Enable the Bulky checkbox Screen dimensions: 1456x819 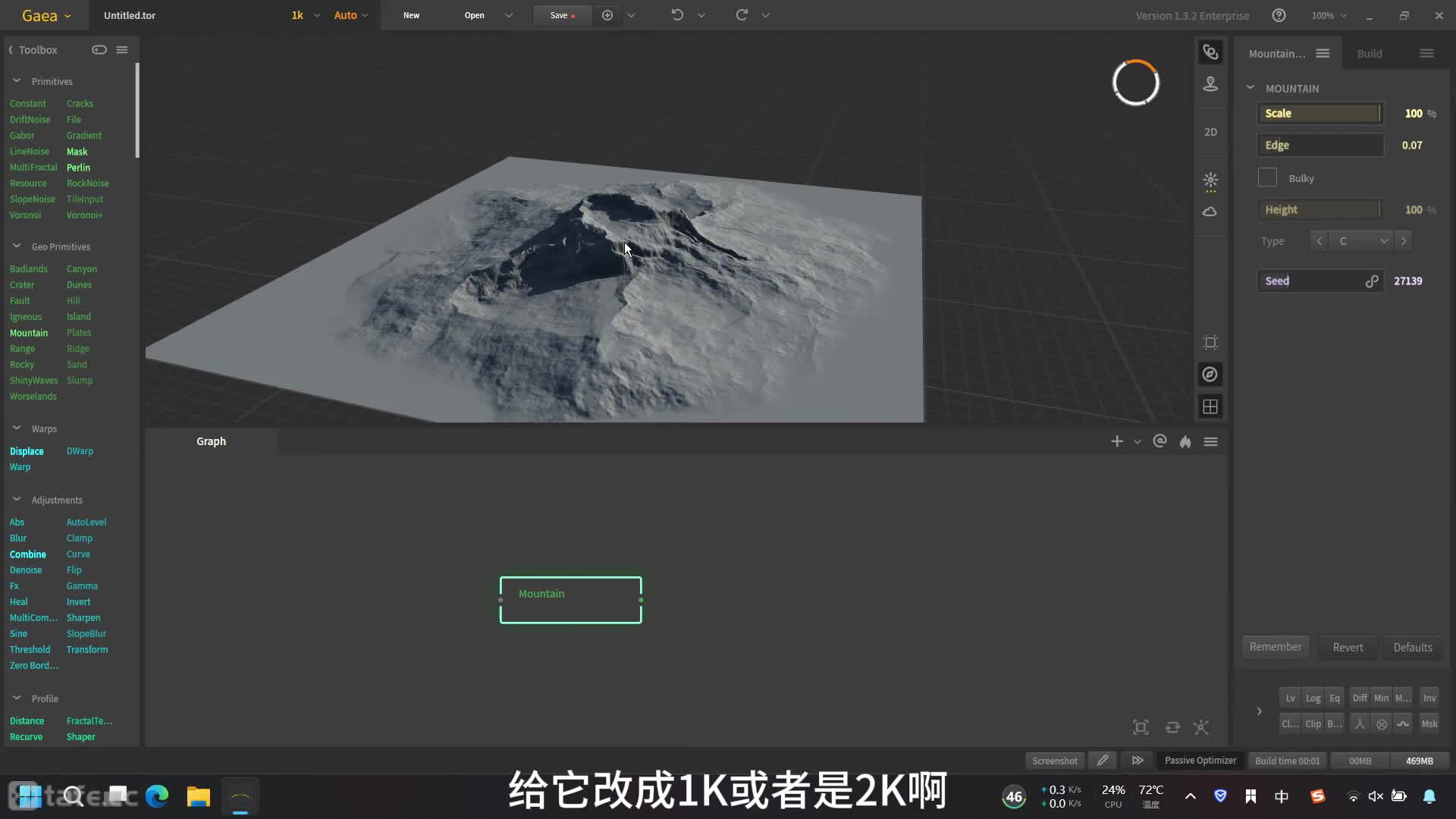[x=1267, y=177]
